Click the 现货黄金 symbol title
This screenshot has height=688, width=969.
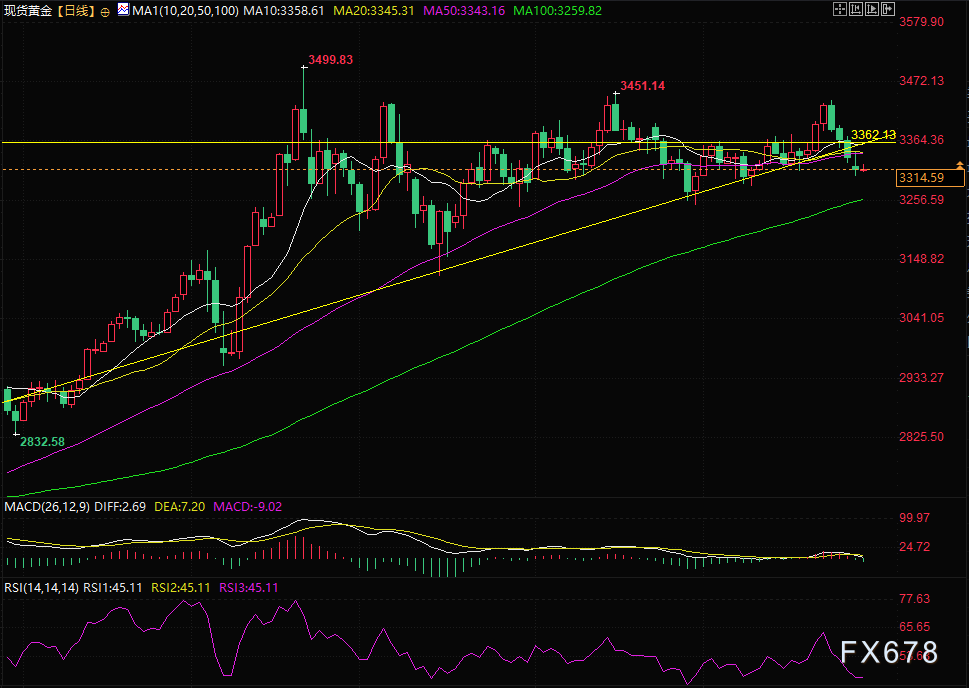(x=27, y=11)
